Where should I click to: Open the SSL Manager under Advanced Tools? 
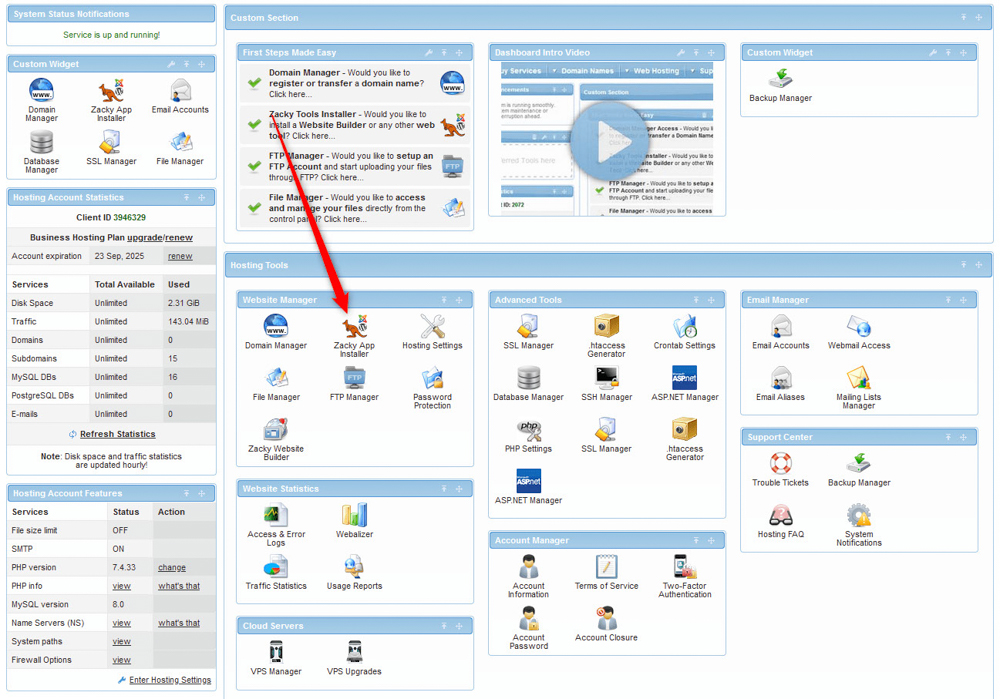pos(528,325)
